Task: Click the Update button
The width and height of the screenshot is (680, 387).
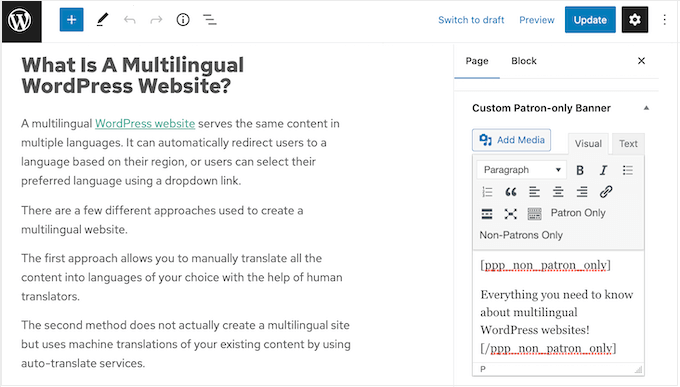Action: [590, 20]
